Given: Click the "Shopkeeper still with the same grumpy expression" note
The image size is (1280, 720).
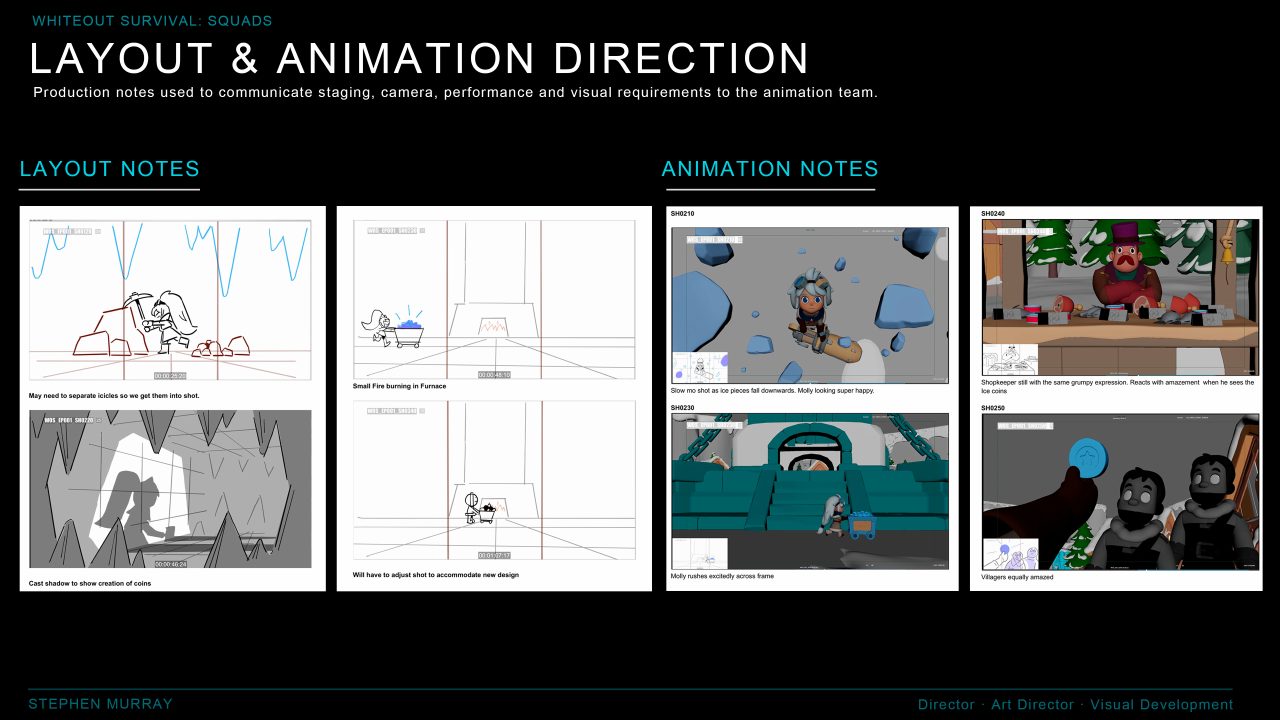Looking at the screenshot, I should [1118, 387].
